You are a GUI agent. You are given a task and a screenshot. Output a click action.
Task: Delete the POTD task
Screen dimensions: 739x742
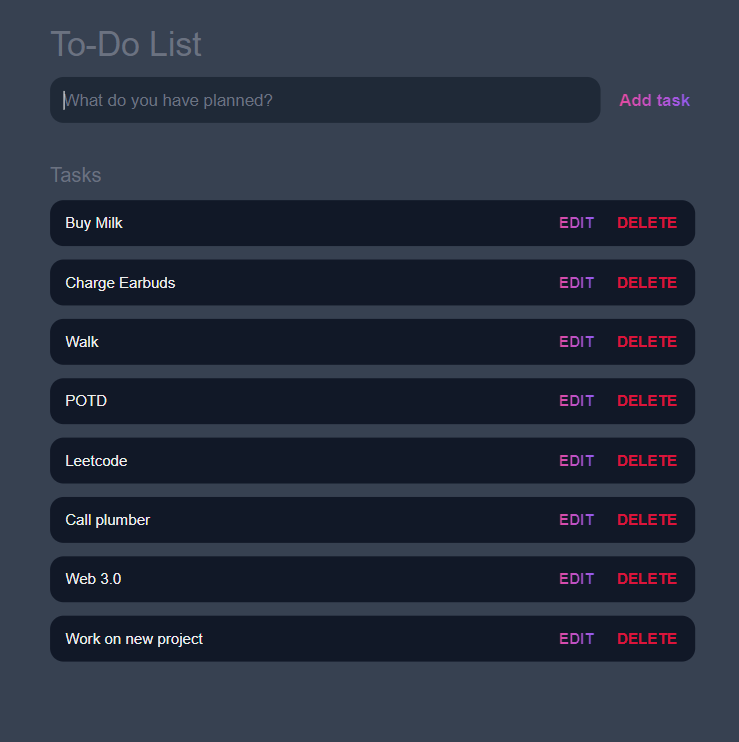pyautogui.click(x=647, y=401)
